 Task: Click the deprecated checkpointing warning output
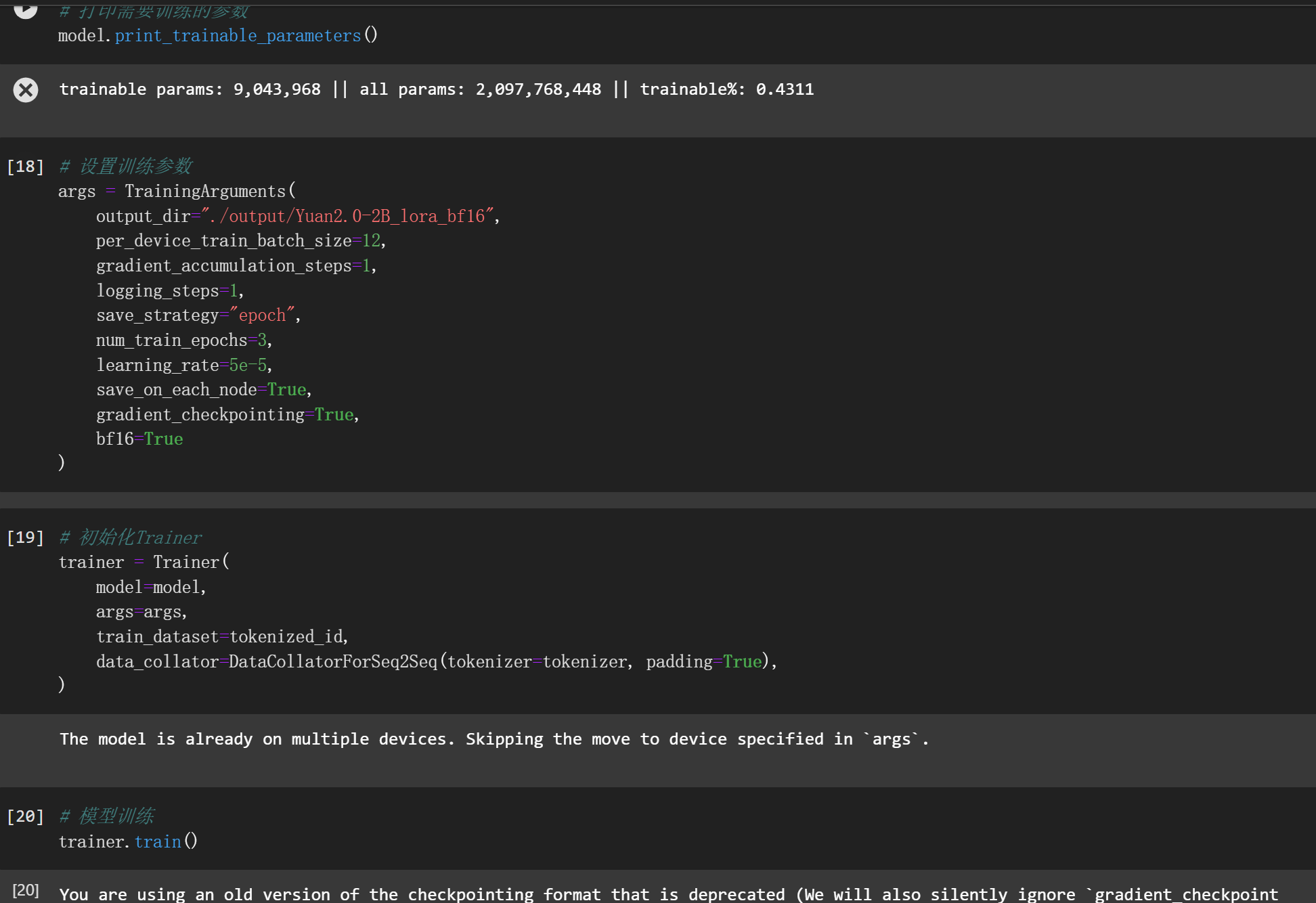tap(667, 894)
